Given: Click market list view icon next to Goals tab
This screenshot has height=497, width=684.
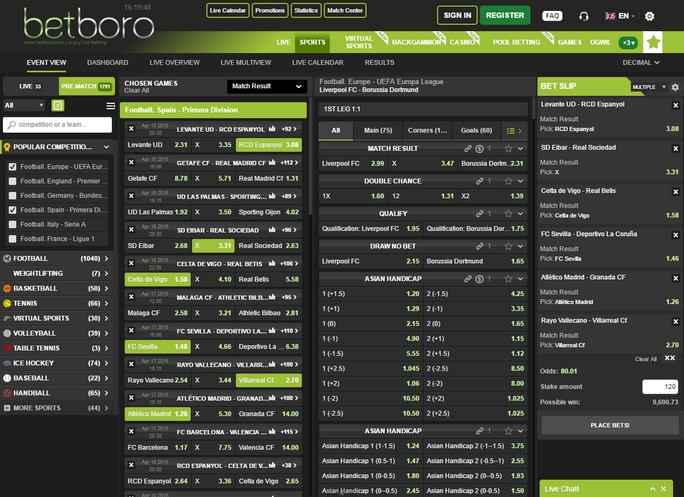Looking at the screenshot, I should 510,130.
